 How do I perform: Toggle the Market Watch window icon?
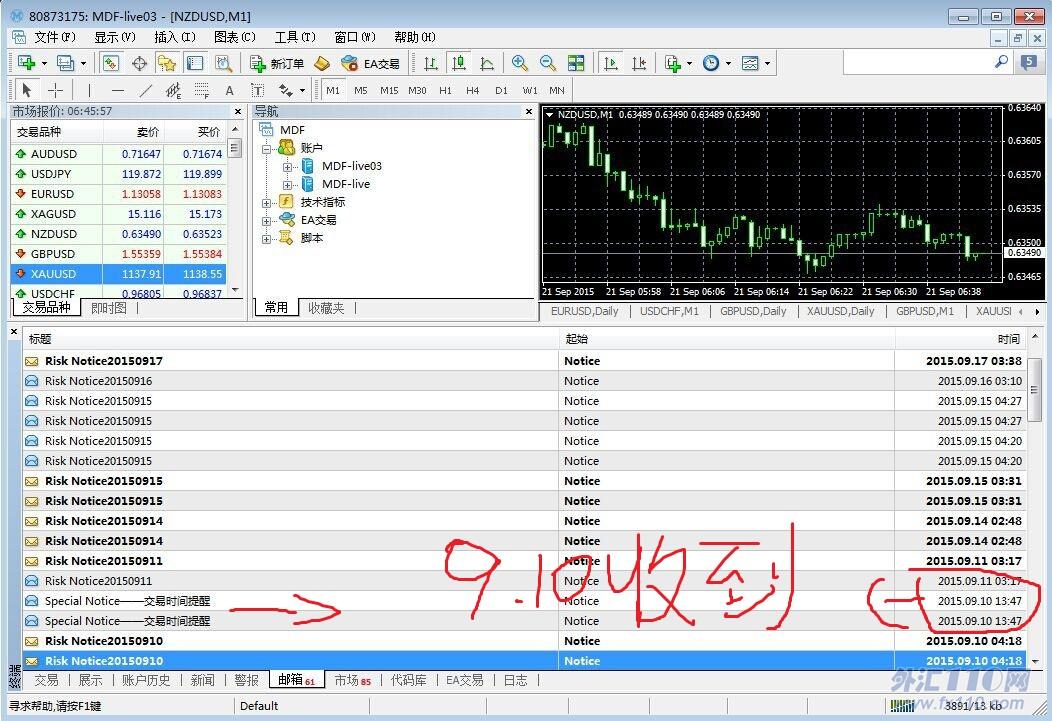point(111,63)
